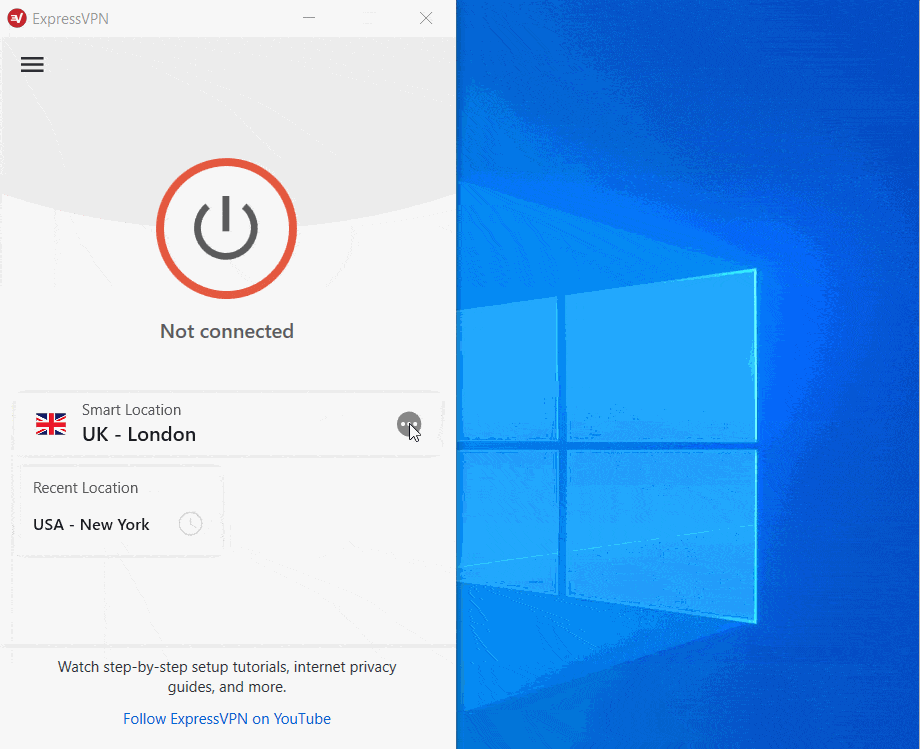Click the ExpressVPN logo in title bar
Screen dimensions: 920x749
[17, 18]
